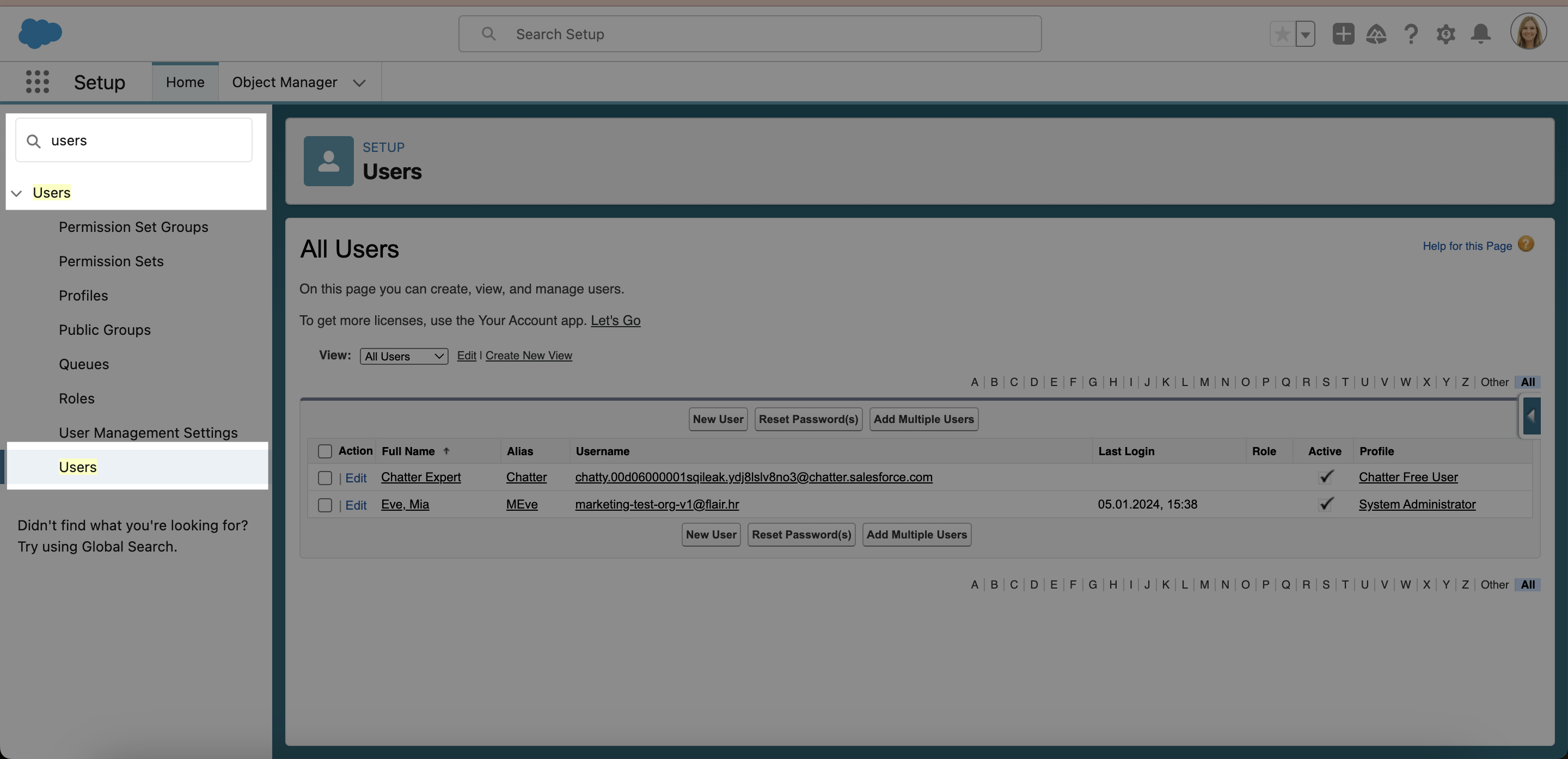Image resolution: width=1568 pixels, height=759 pixels.
Task: Click the help question mark icon
Action: [1410, 33]
